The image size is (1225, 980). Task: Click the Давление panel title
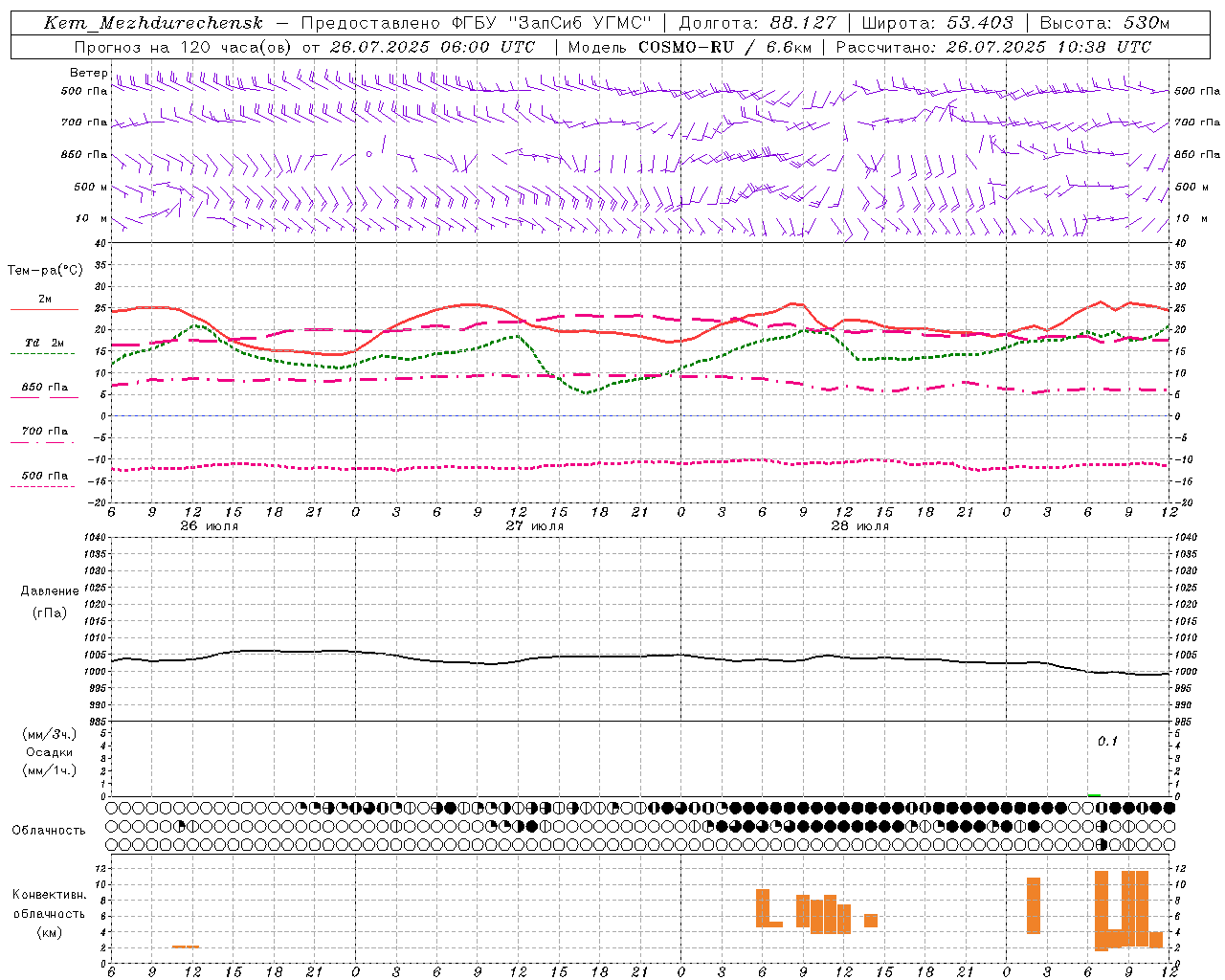click(50, 591)
